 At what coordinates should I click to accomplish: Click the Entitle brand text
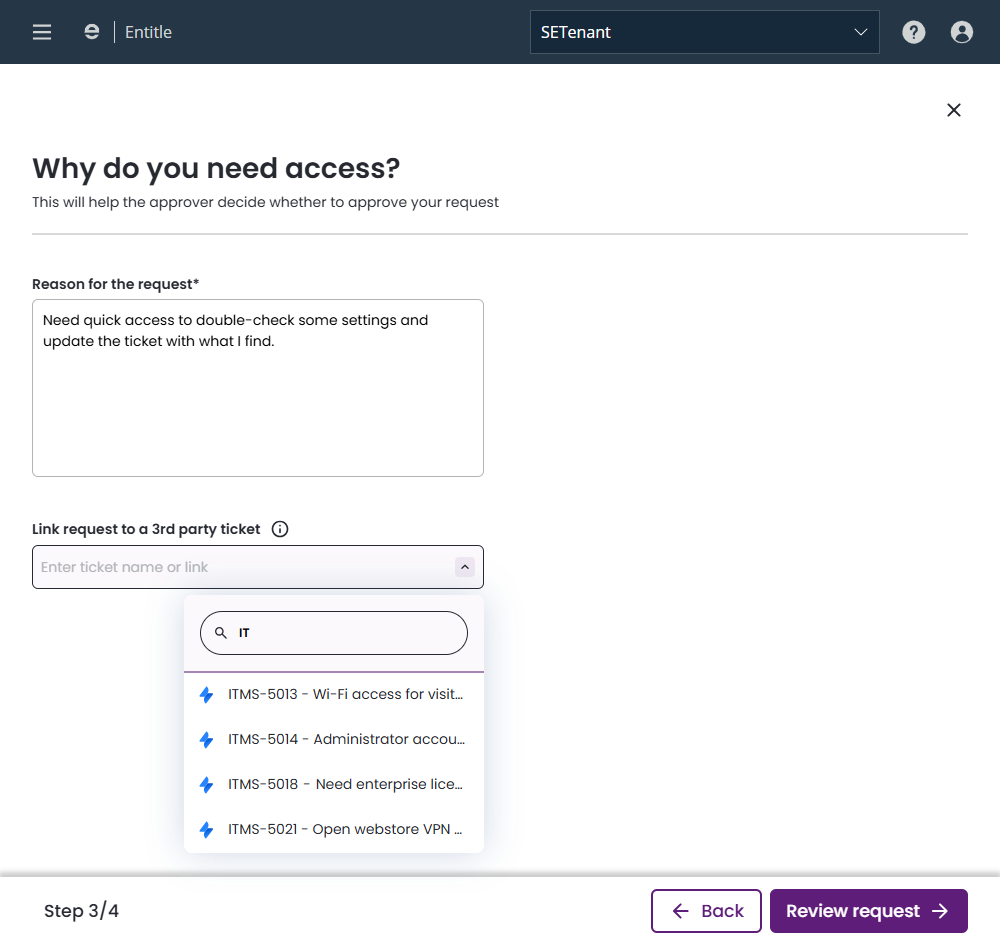[x=149, y=32]
